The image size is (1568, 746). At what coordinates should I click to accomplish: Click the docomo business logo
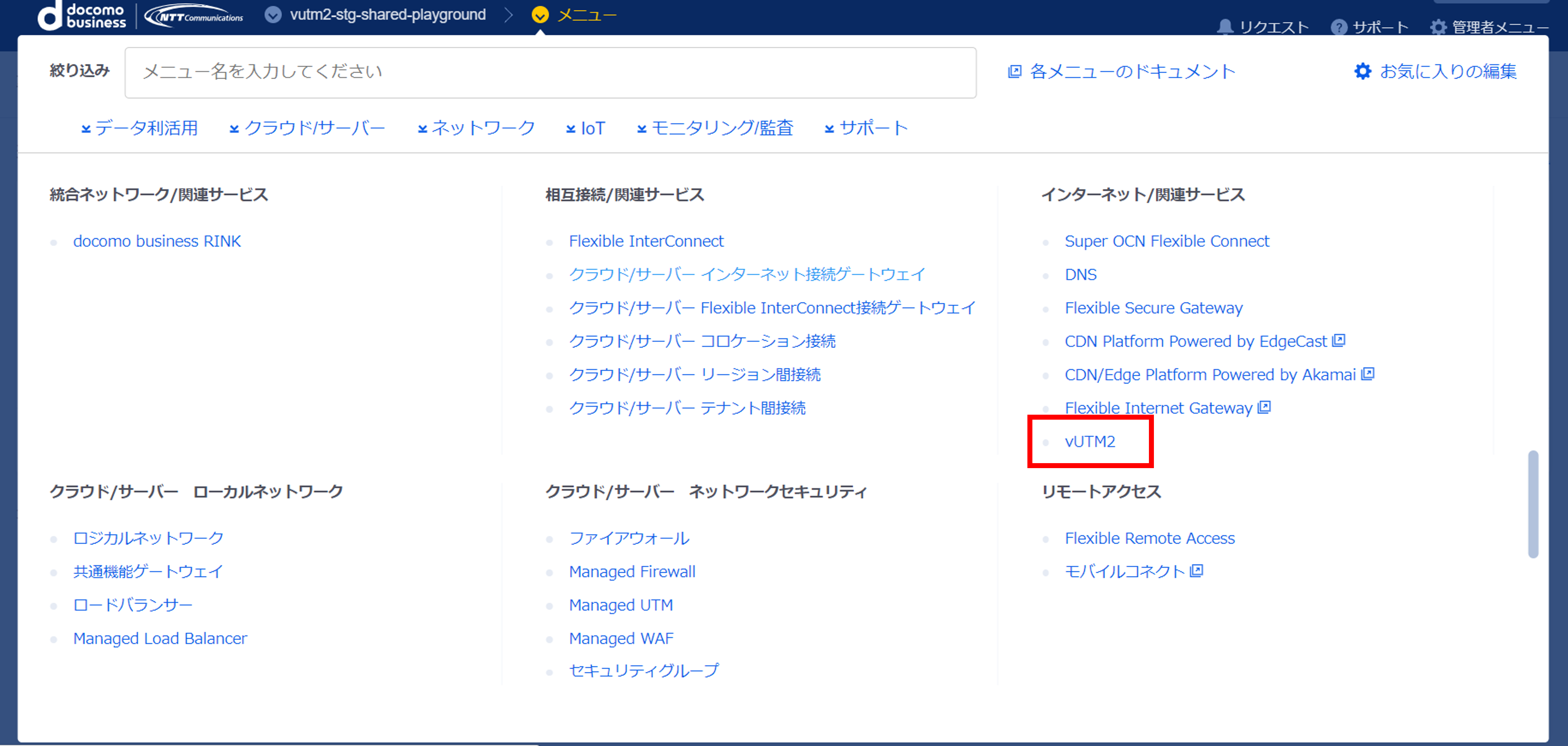click(x=82, y=15)
